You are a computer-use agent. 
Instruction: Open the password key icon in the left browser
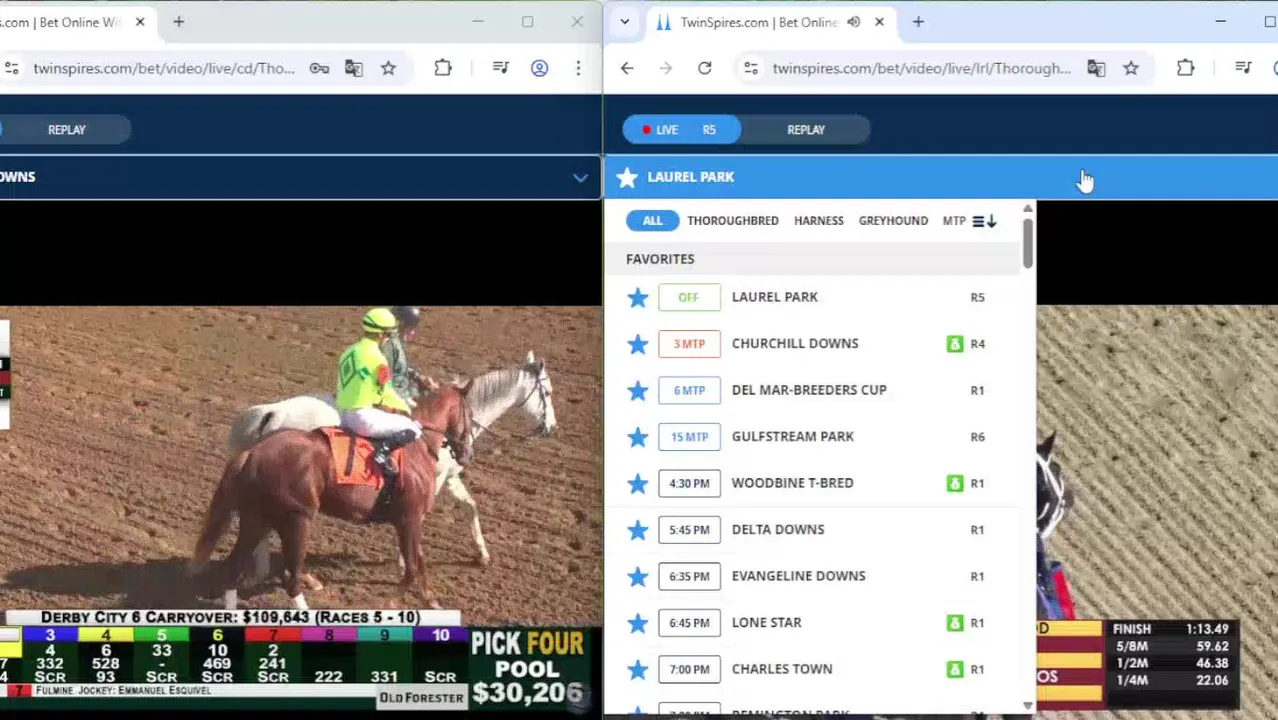pos(319,68)
